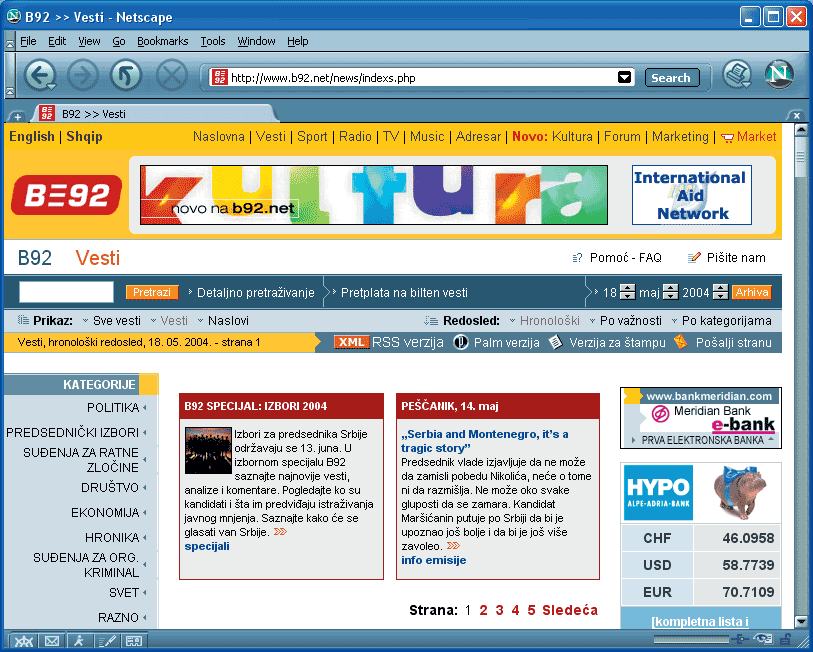Click in the news search text field

pos(66,292)
